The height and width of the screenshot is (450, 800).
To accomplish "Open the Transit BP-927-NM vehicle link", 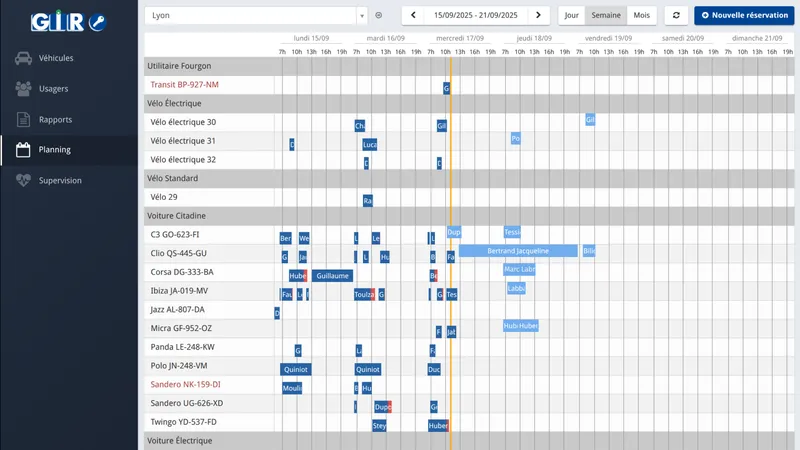I will pyautogui.click(x=184, y=85).
